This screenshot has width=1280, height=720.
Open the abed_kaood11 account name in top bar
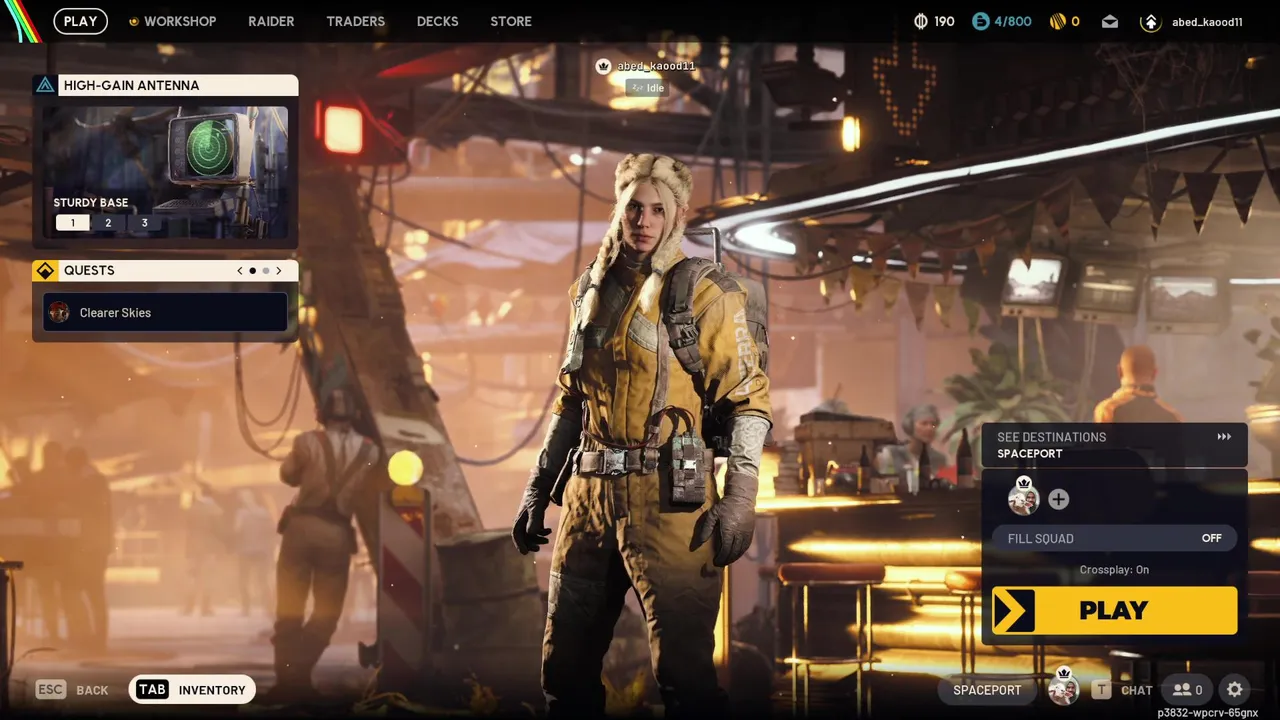1207,22
